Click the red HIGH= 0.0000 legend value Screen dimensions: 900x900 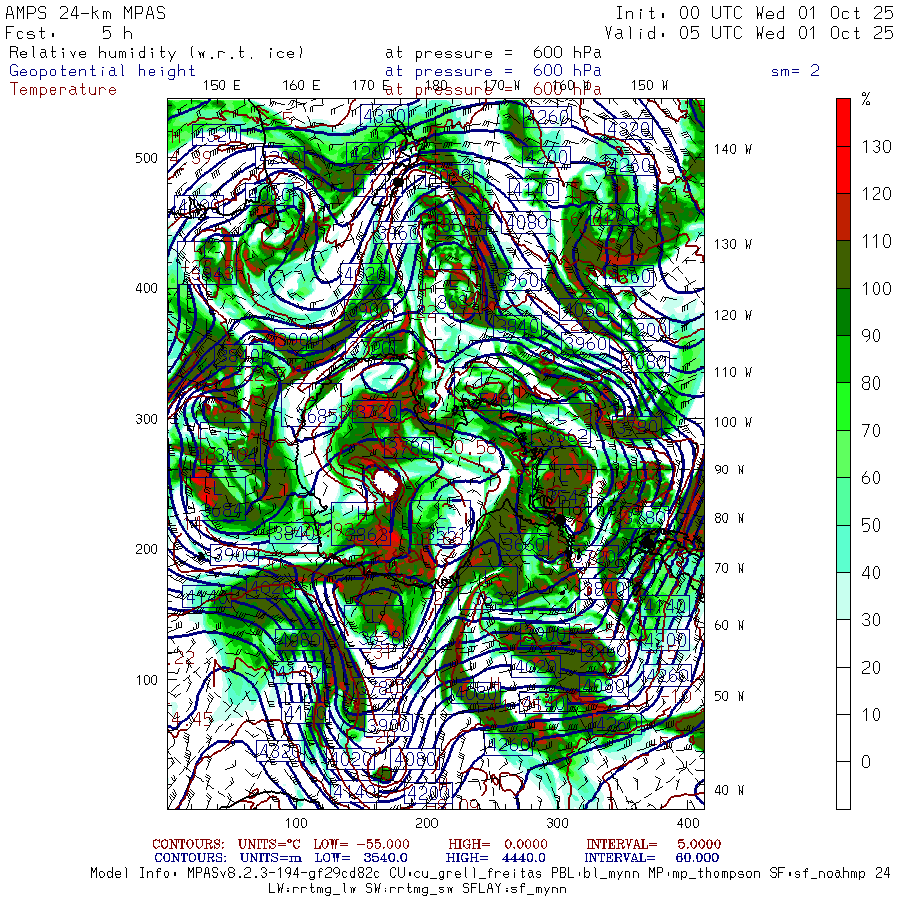click(x=498, y=844)
